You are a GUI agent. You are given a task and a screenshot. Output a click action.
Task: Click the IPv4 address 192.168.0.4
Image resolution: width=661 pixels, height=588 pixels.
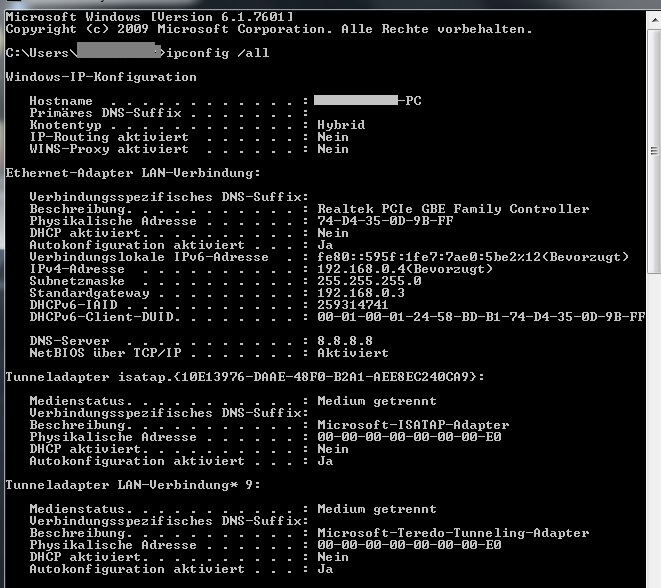360,269
